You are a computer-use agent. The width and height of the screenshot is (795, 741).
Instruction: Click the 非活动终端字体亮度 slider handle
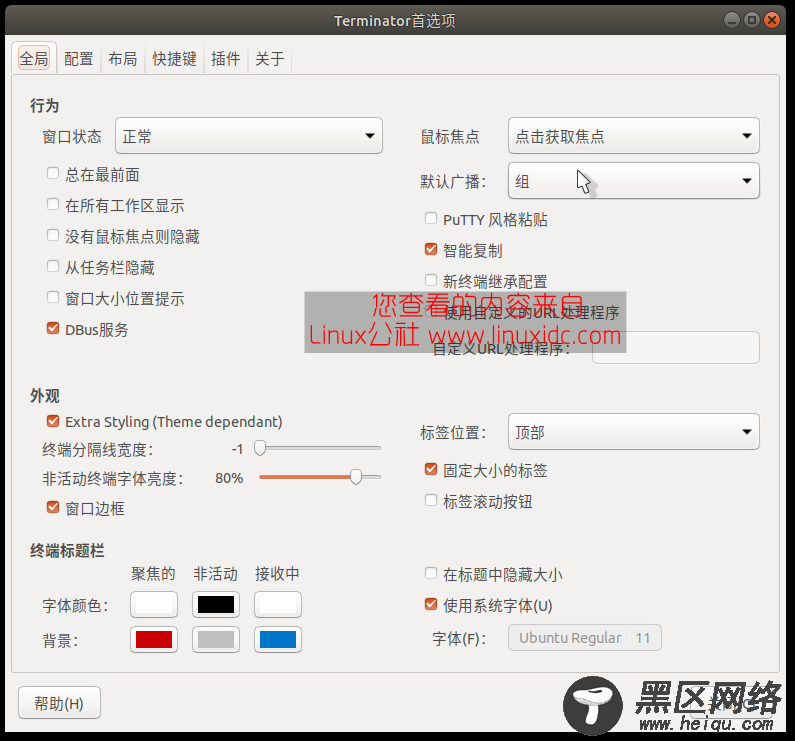click(x=356, y=477)
